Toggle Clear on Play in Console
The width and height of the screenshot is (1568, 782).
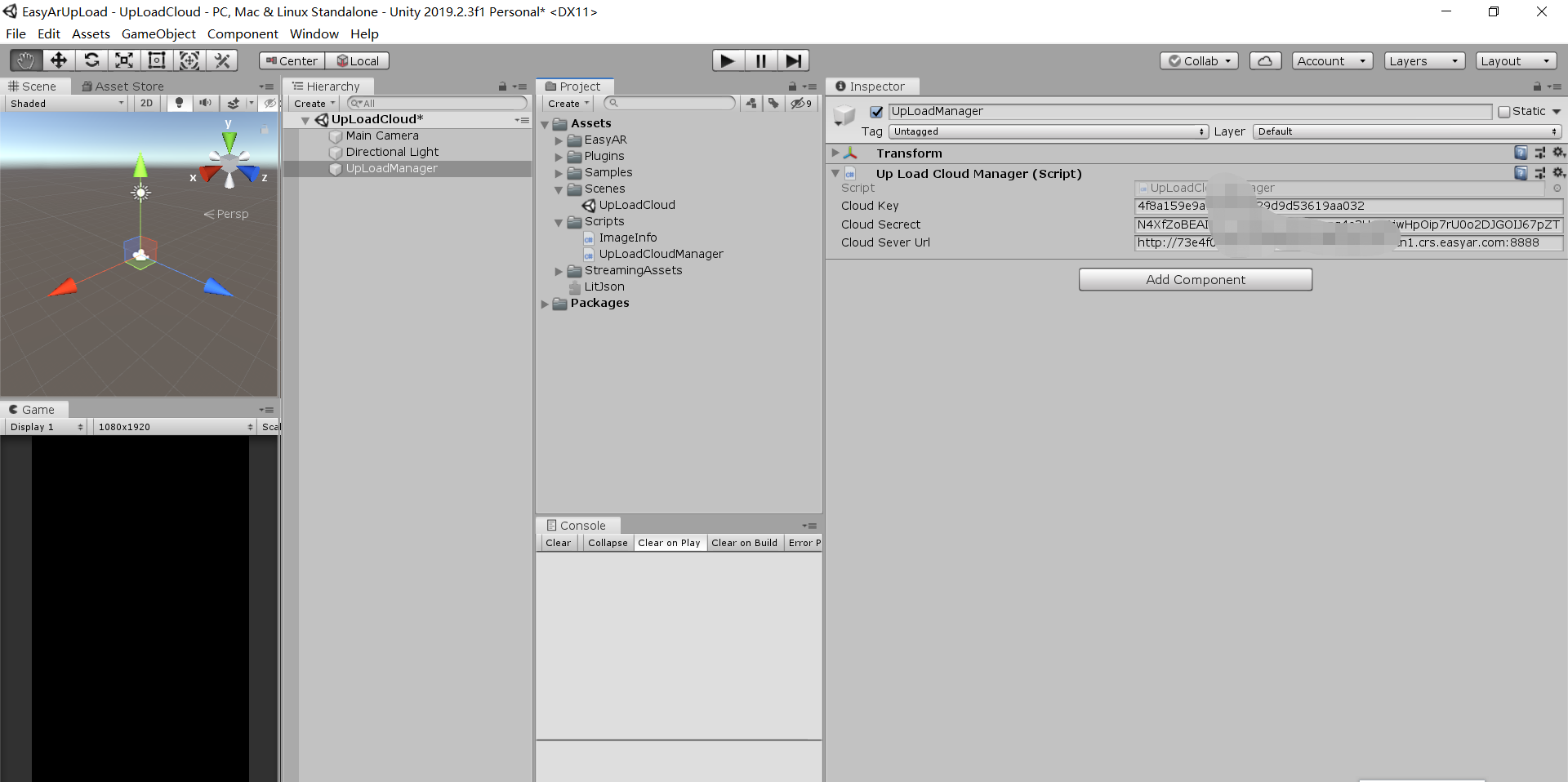pos(669,543)
